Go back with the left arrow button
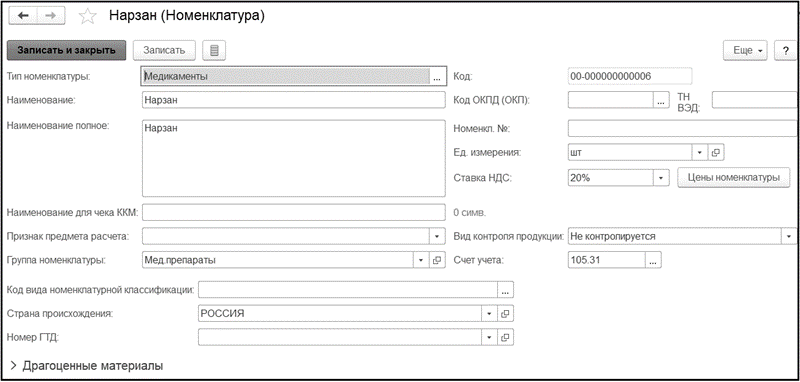The height and width of the screenshot is (382, 800). tap(23, 16)
